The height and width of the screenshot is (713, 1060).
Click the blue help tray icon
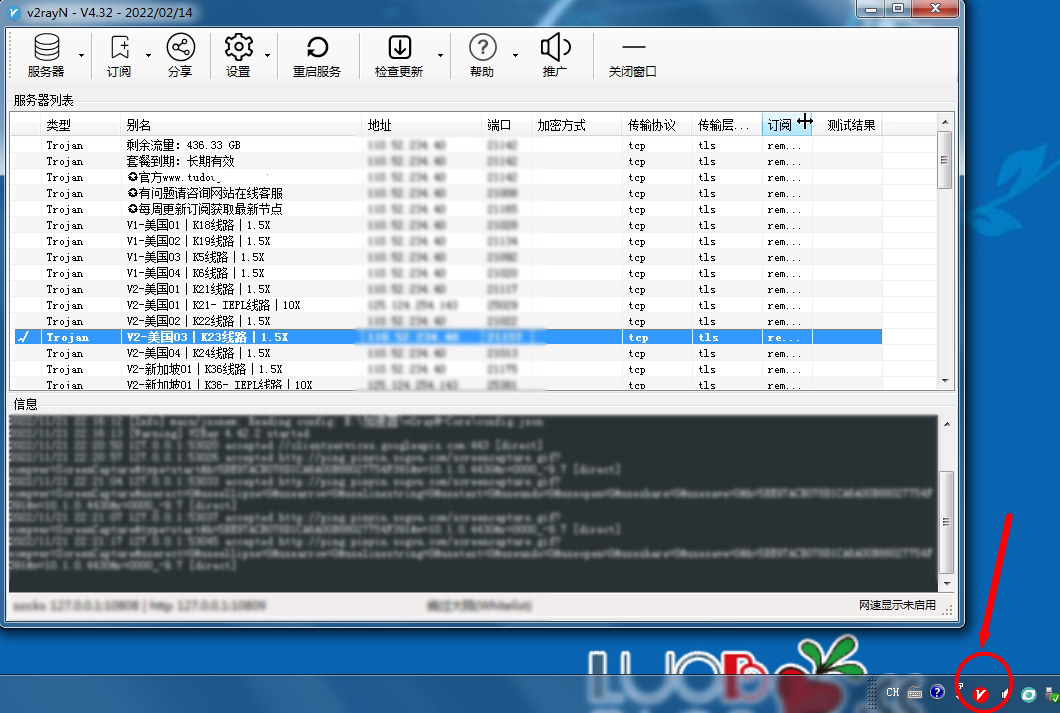pos(937,692)
